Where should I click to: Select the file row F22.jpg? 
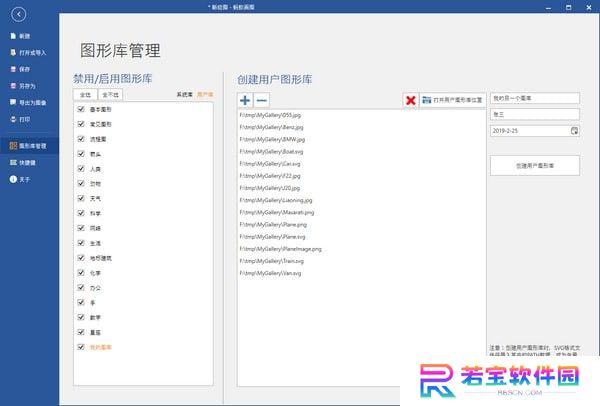(x=361, y=176)
